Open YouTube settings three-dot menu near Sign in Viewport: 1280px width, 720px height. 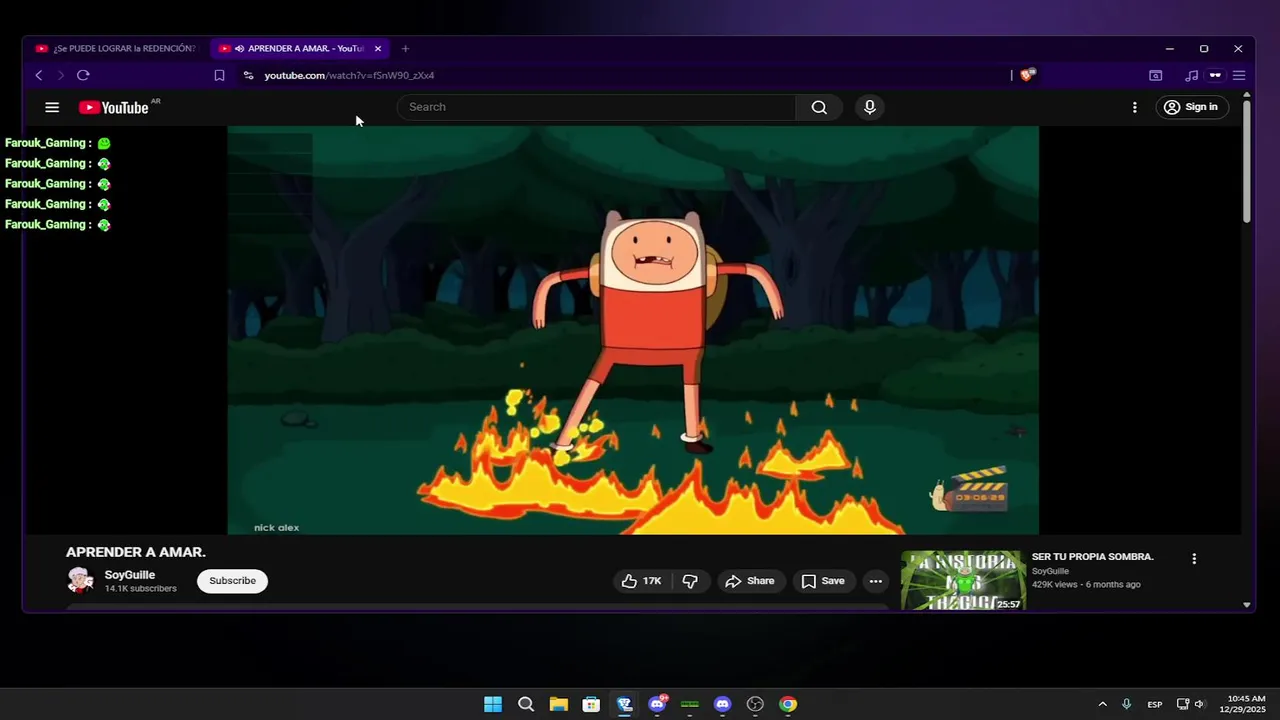tap(1134, 107)
